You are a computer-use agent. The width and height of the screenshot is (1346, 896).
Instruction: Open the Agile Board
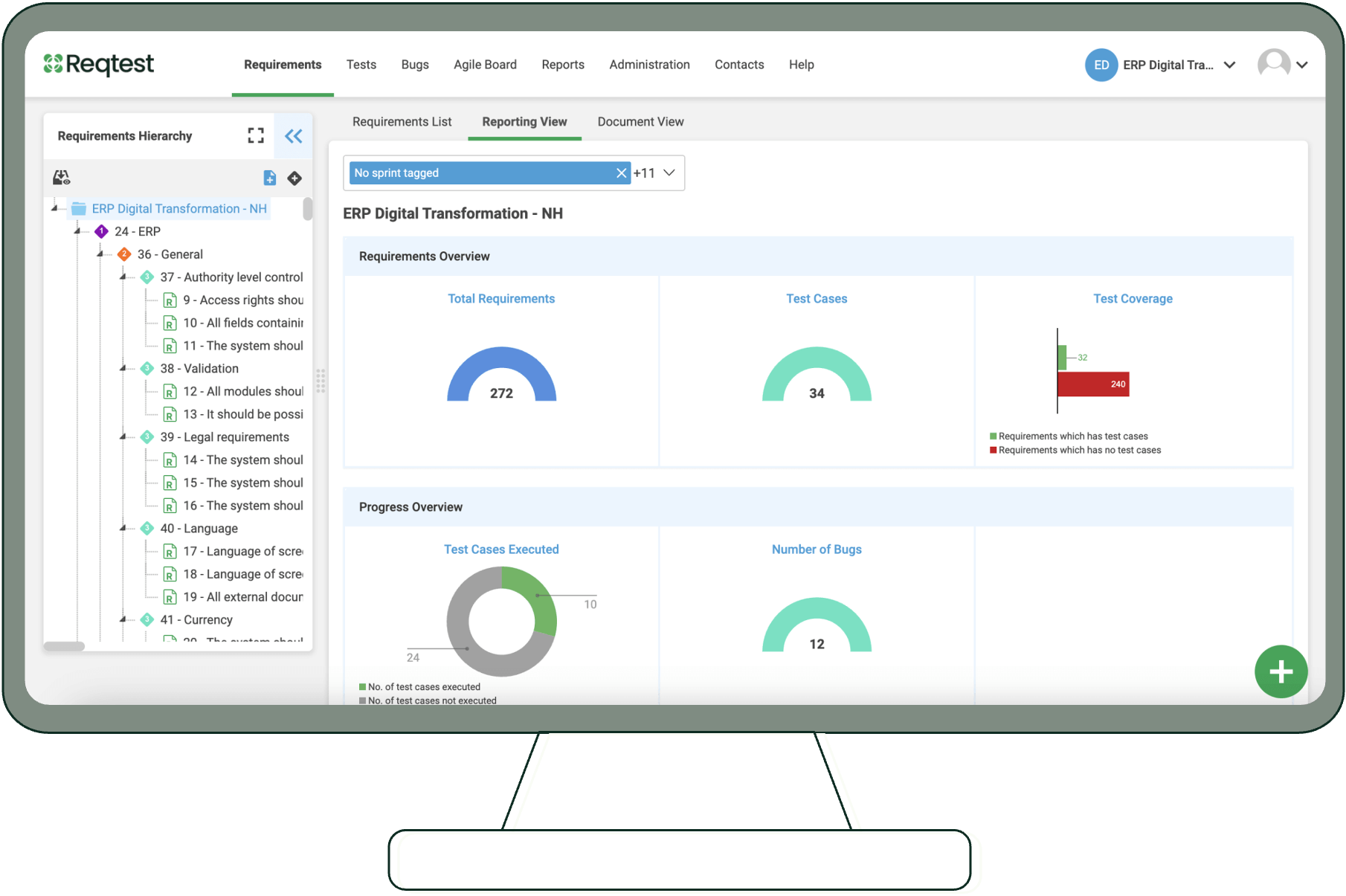(485, 65)
